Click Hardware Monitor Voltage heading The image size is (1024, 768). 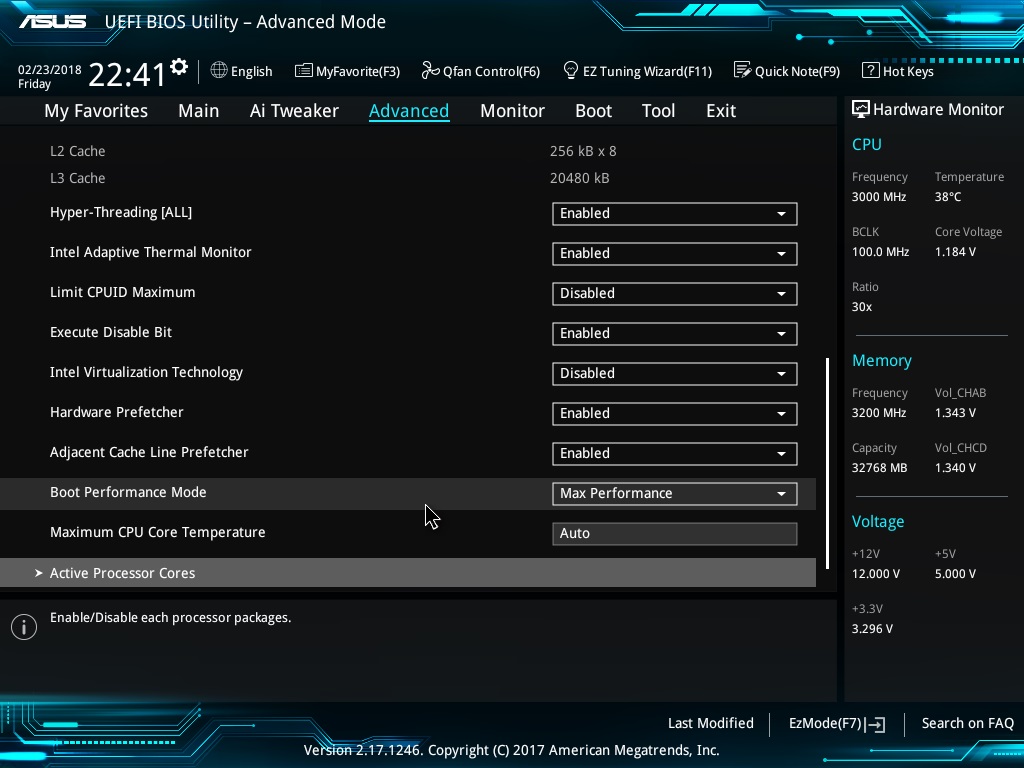point(878,522)
